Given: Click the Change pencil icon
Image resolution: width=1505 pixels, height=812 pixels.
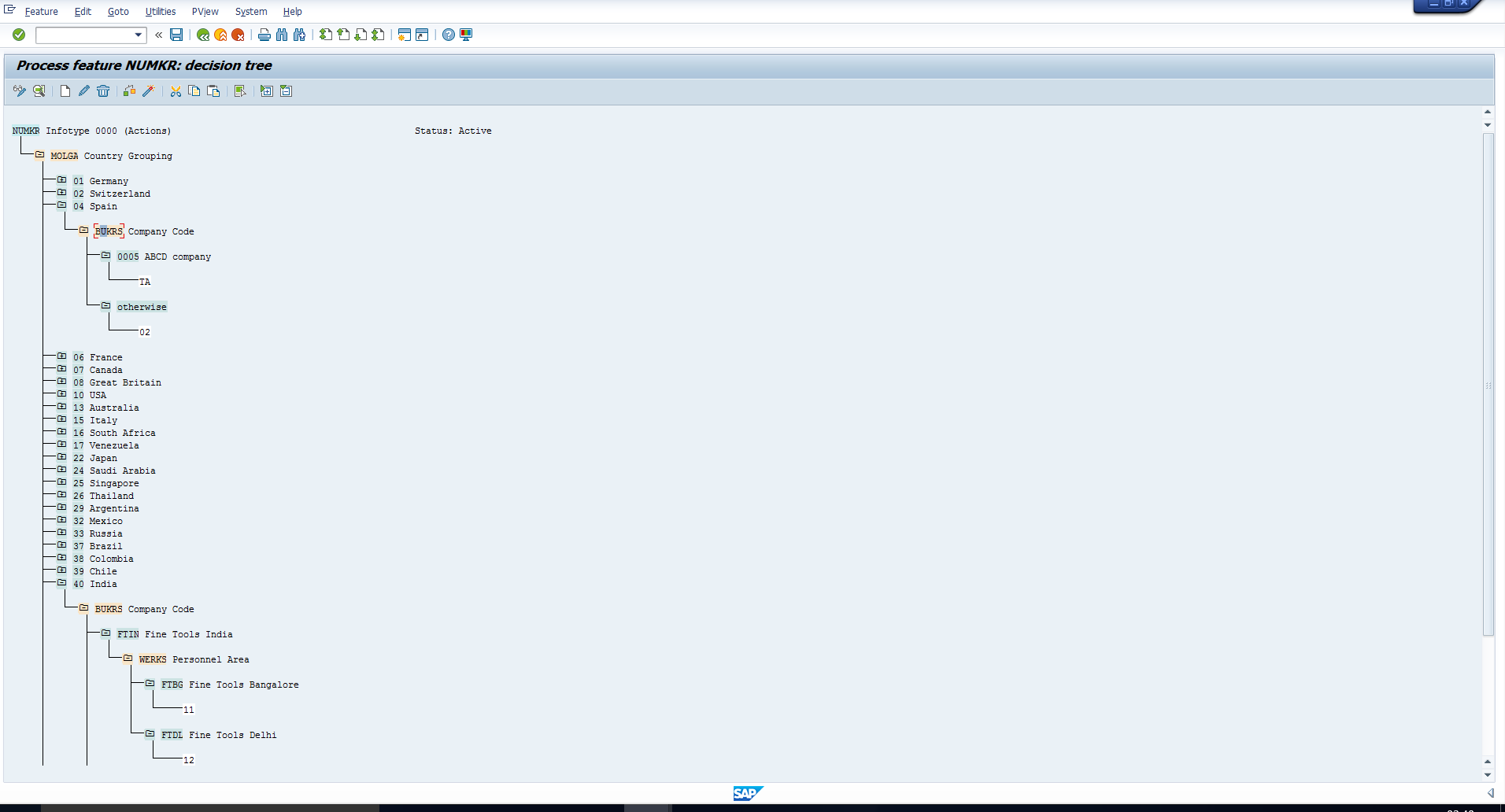Looking at the screenshot, I should pos(84,91).
